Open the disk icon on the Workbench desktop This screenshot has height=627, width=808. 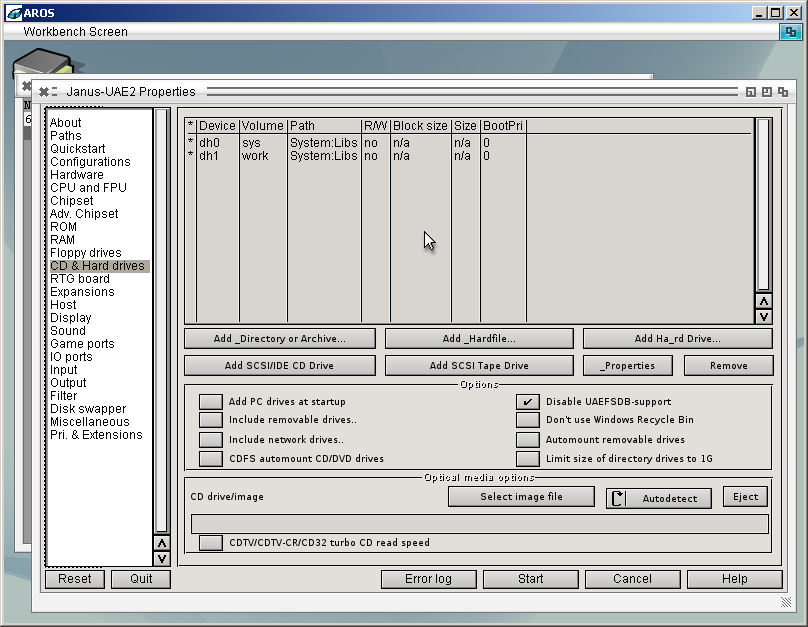click(44, 63)
